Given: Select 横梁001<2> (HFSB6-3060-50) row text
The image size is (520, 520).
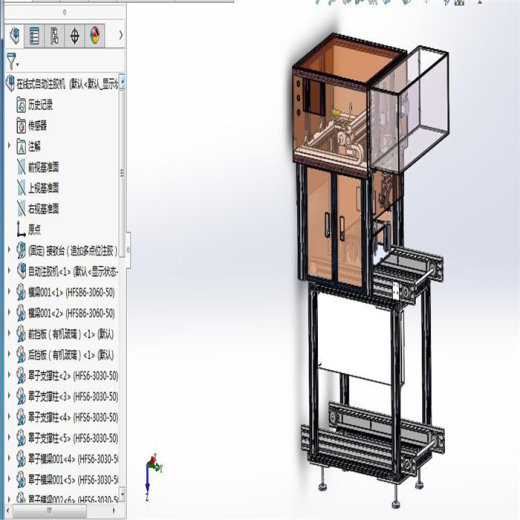Looking at the screenshot, I should 71,313.
